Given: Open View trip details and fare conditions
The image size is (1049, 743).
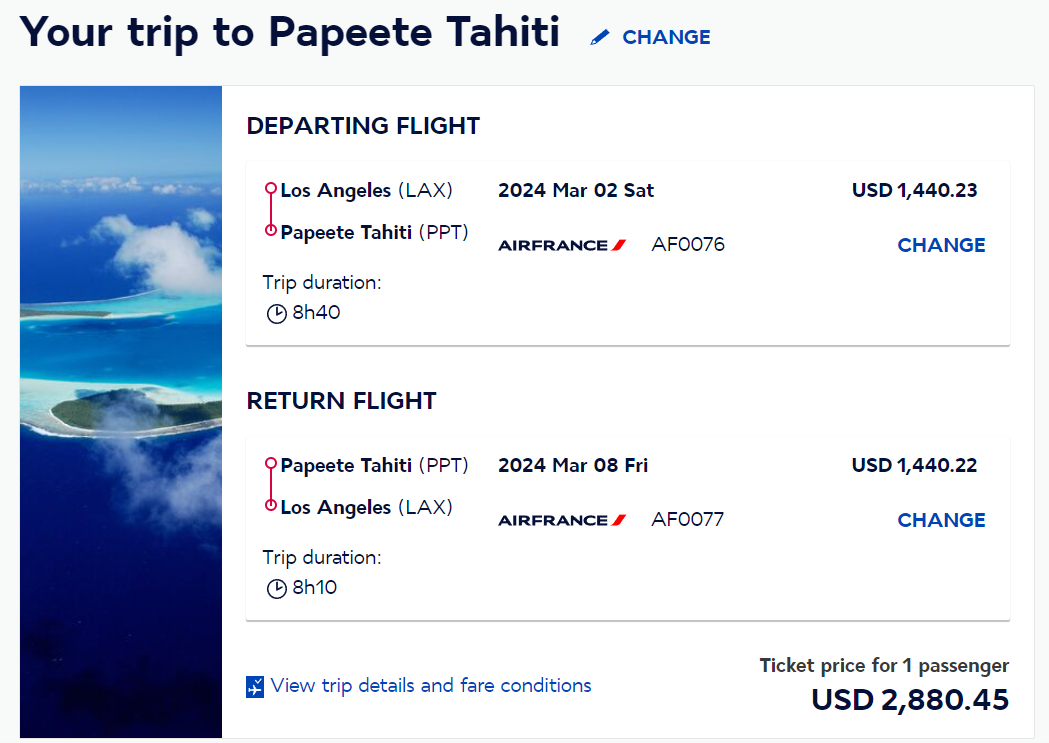Looking at the screenshot, I should (x=431, y=685).
